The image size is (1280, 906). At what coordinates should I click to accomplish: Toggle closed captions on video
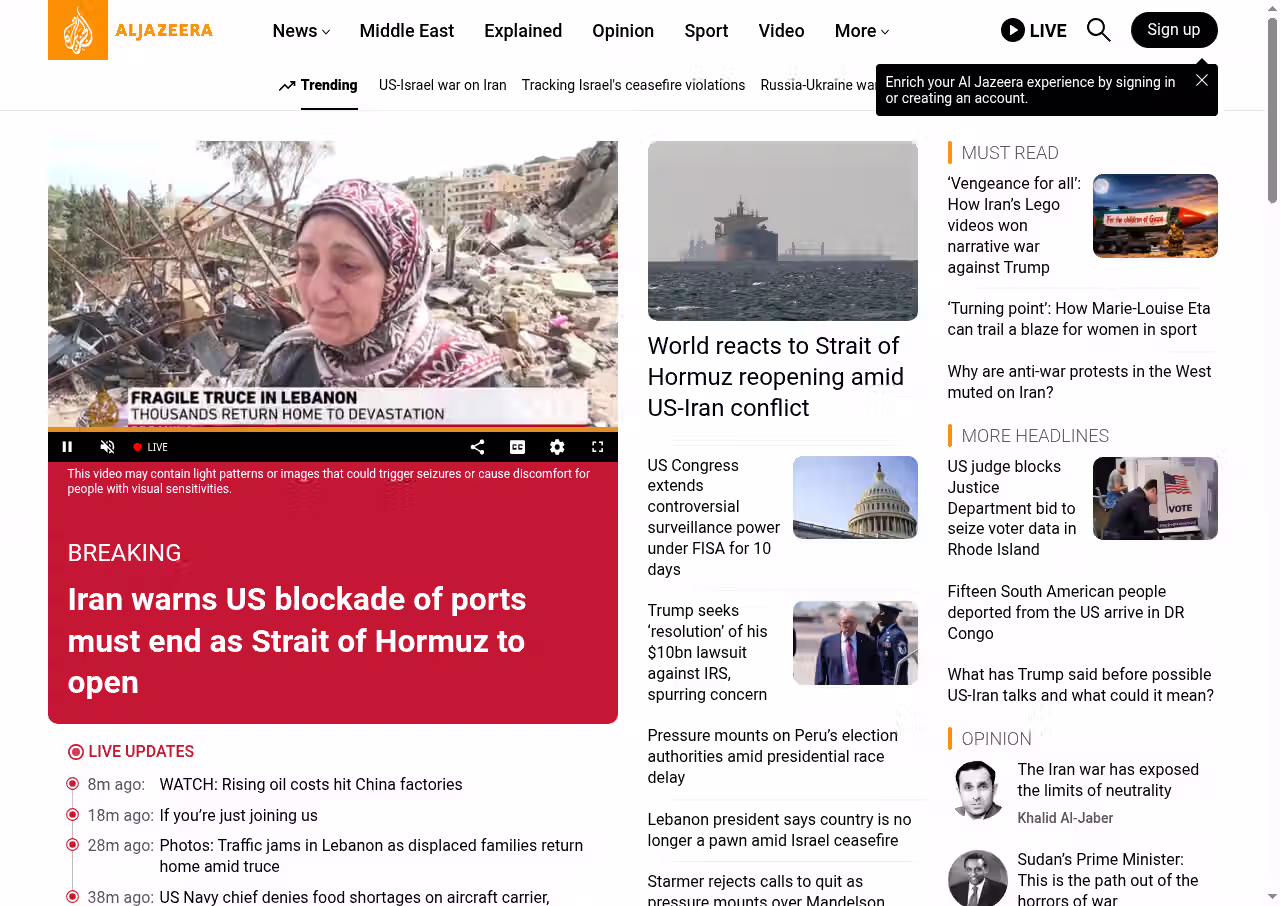tap(517, 447)
